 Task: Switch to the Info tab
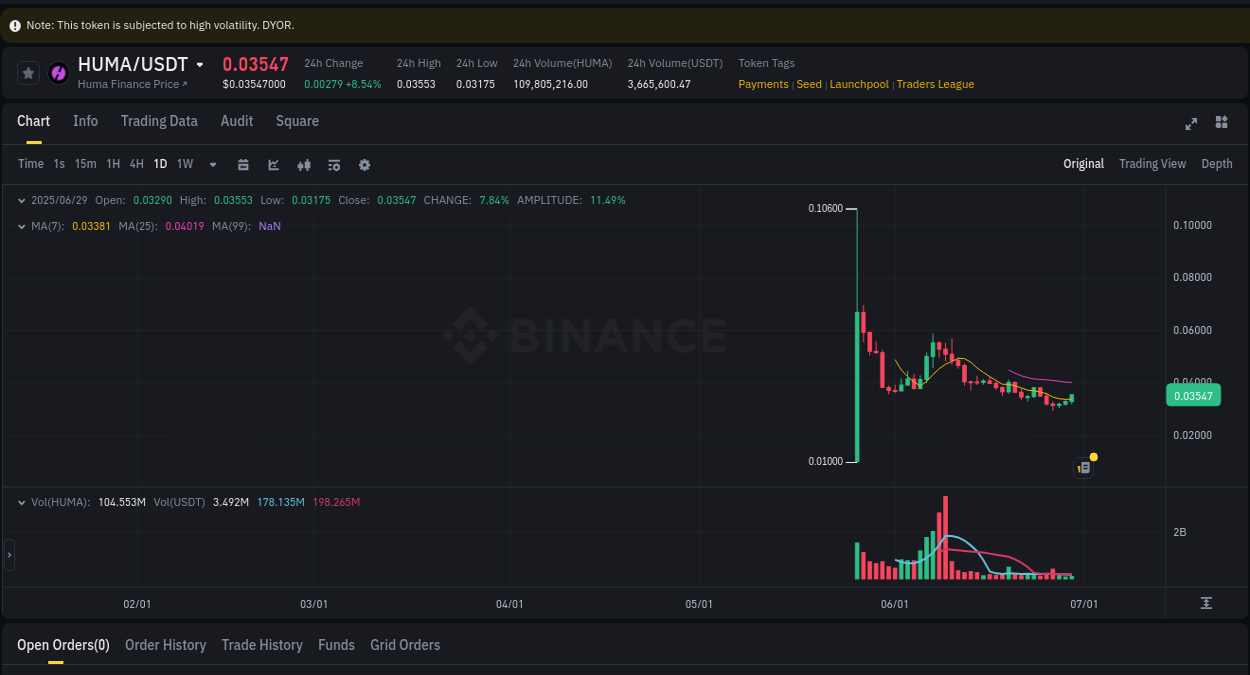tap(85, 121)
